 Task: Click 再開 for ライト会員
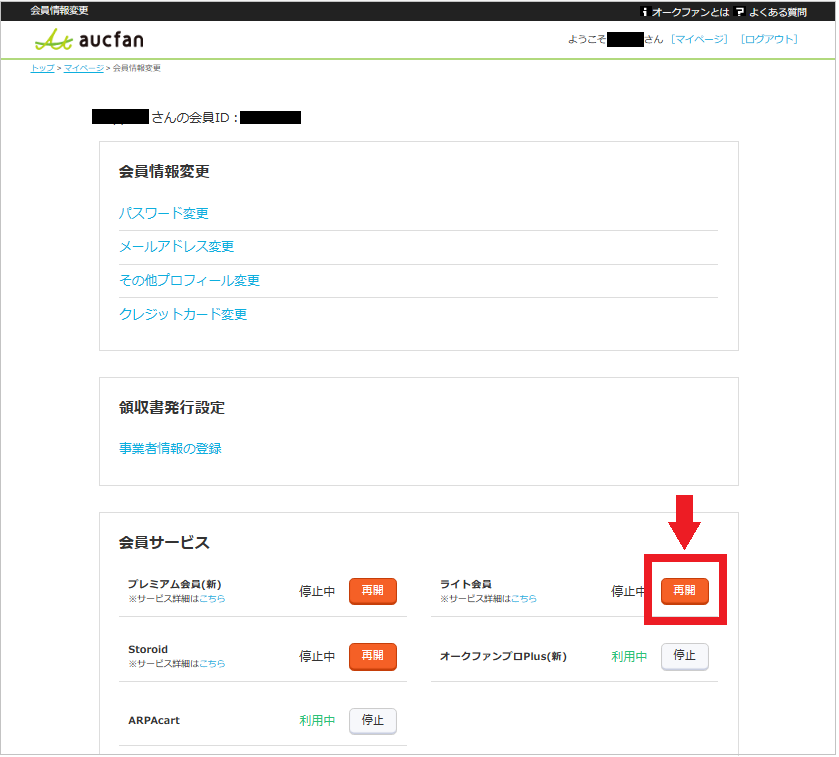point(685,591)
